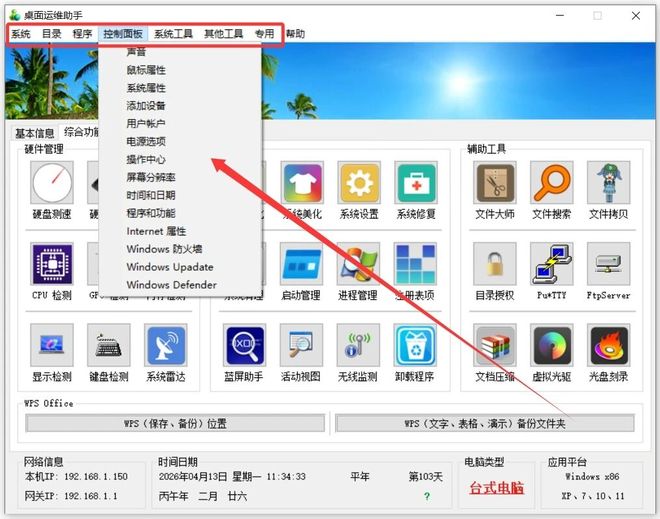The width and height of the screenshot is (660, 519).
Task: Click the 网关IP 192.168.1.1 text
Action: point(71,496)
